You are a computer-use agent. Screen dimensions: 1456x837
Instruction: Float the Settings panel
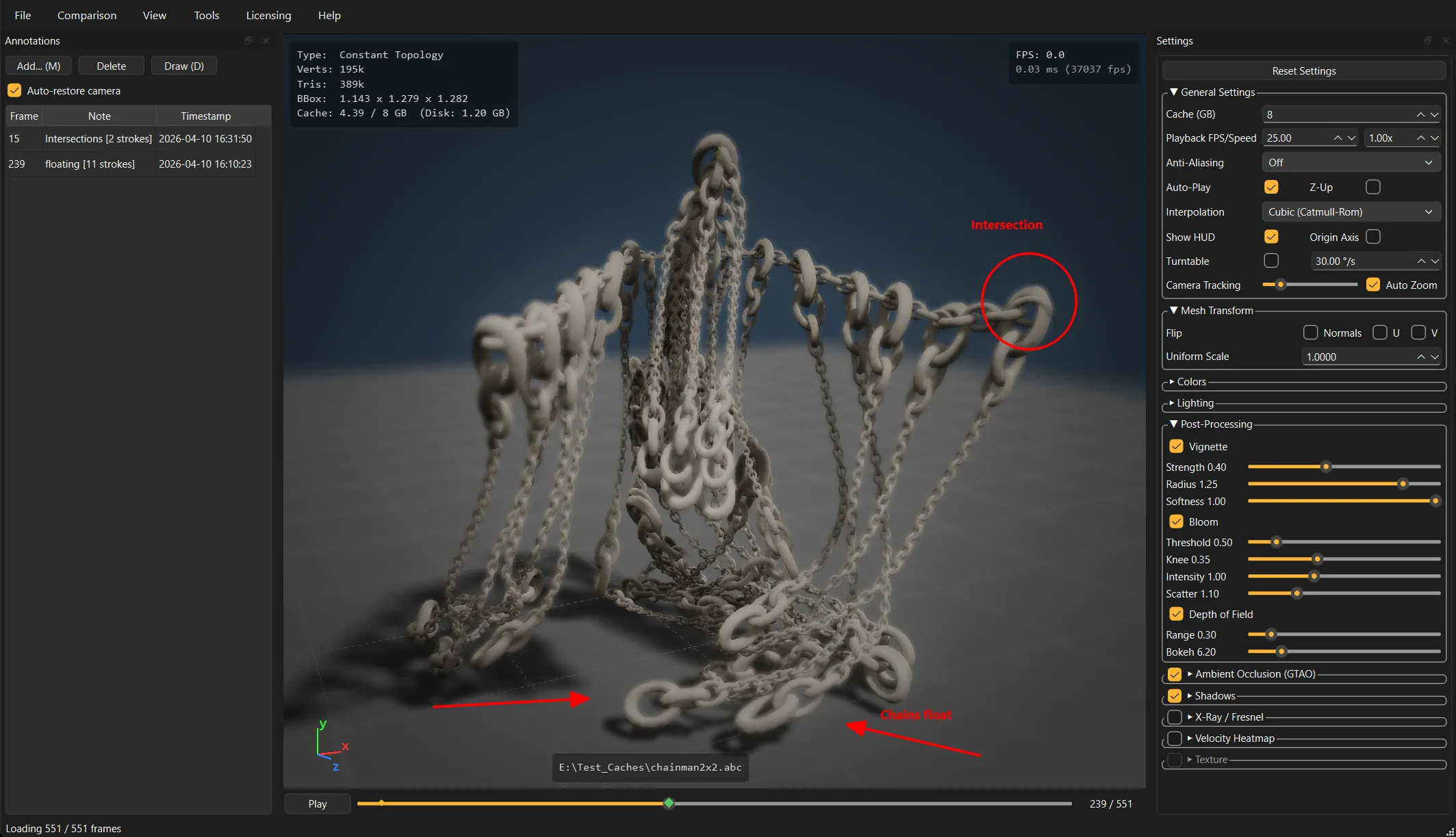point(1428,41)
